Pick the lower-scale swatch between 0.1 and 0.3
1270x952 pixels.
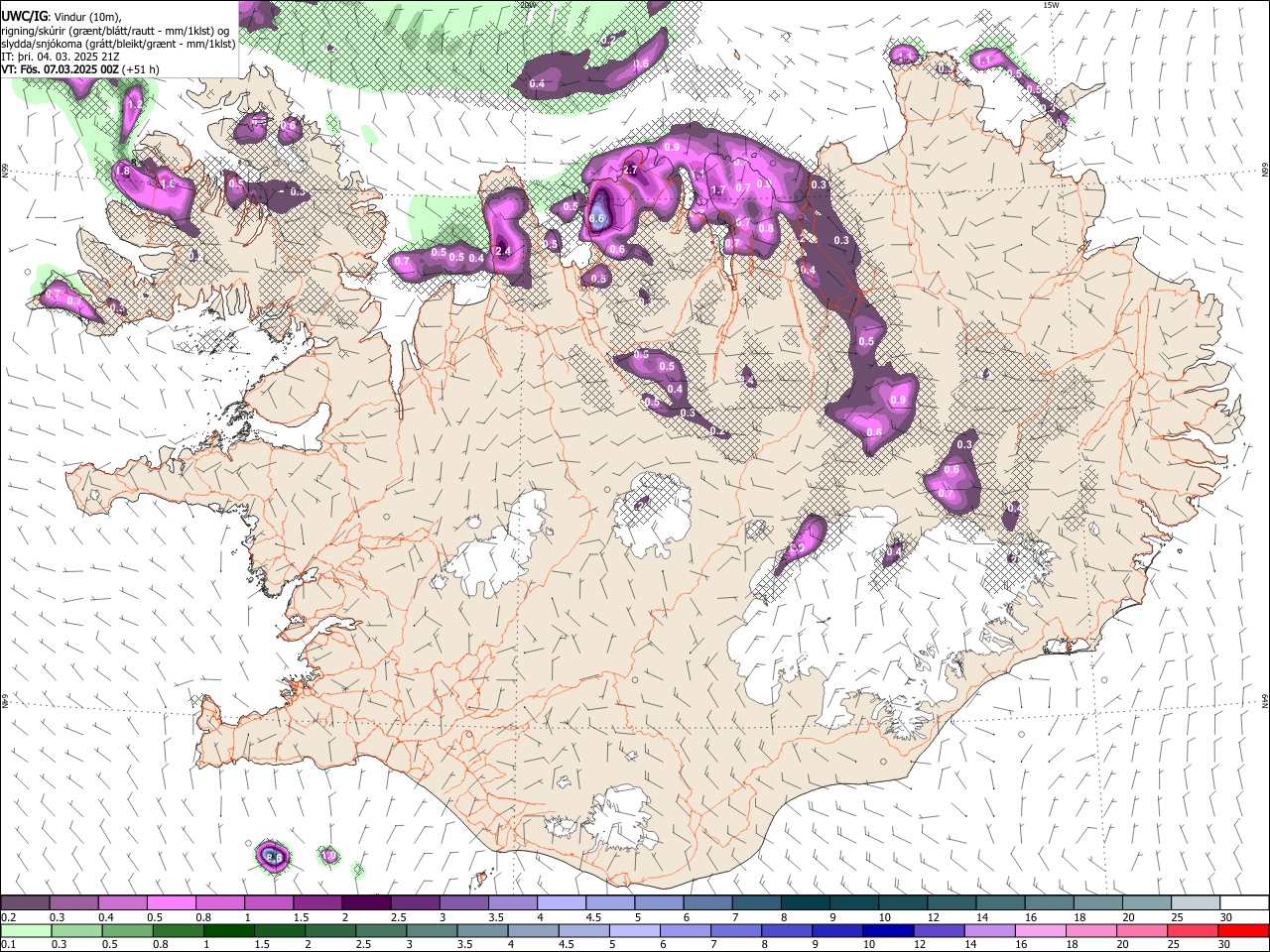[27, 931]
